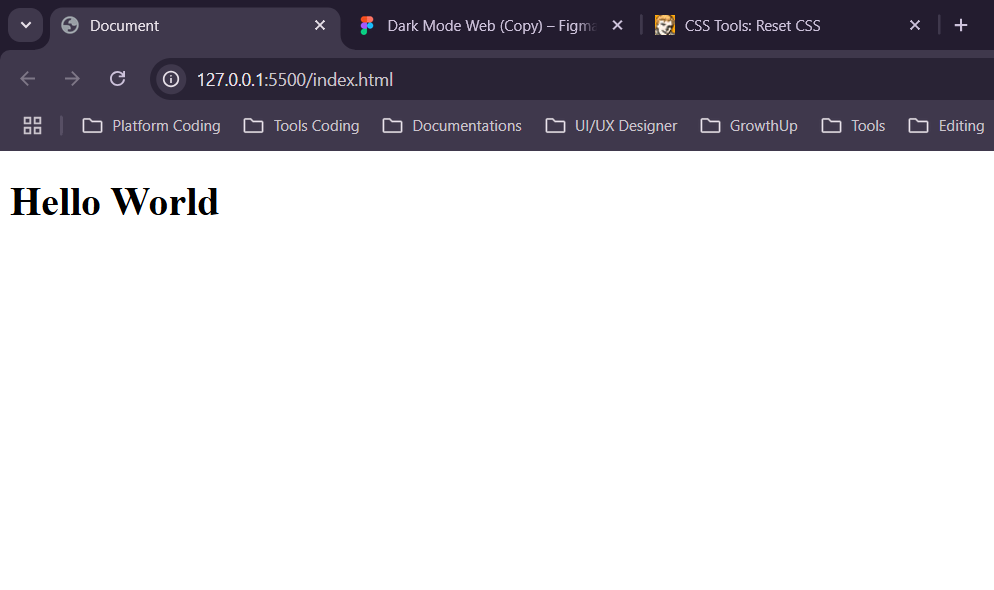Screen dimensions: 994x590
Task: Open a new tab with plus button
Action: [961, 25]
